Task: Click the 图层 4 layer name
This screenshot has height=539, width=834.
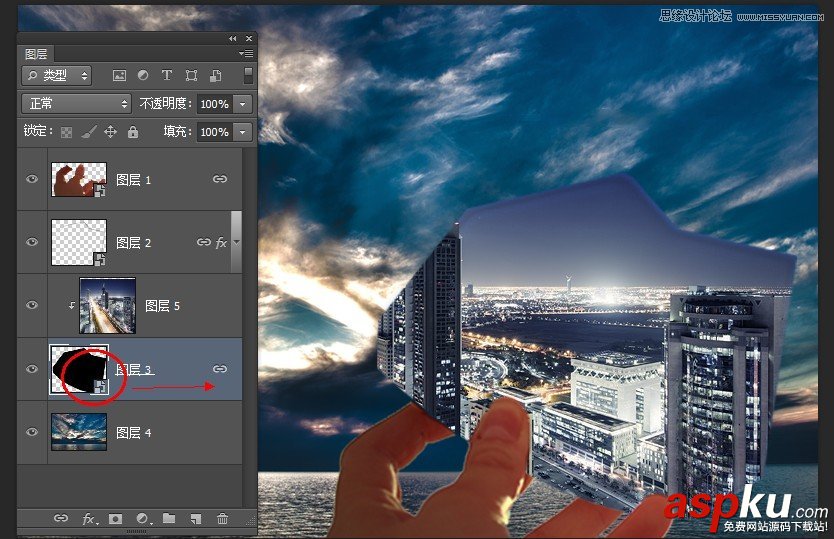Action: tap(134, 433)
